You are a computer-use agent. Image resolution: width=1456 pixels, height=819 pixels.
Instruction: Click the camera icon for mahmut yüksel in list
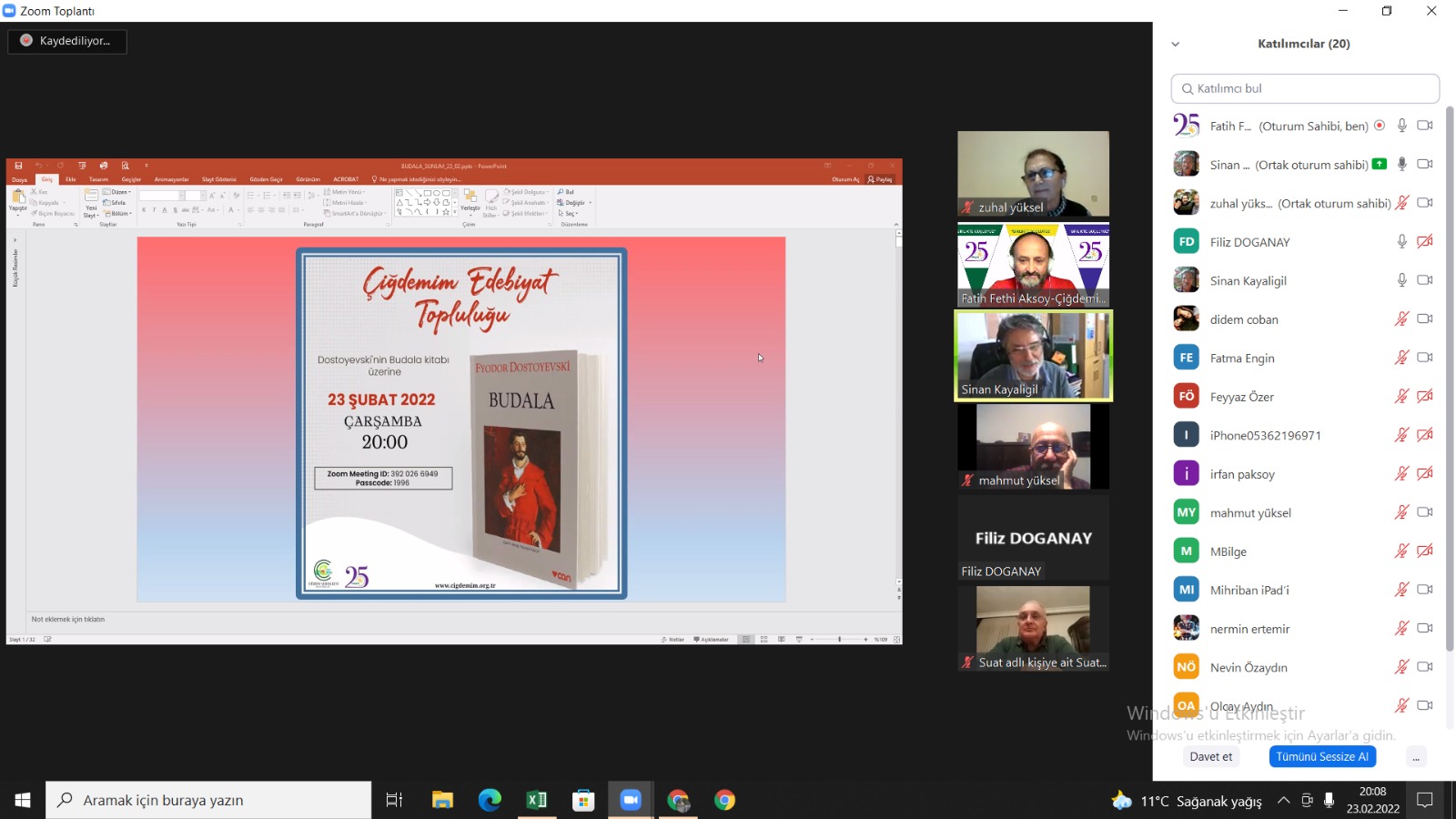pos(1425,512)
